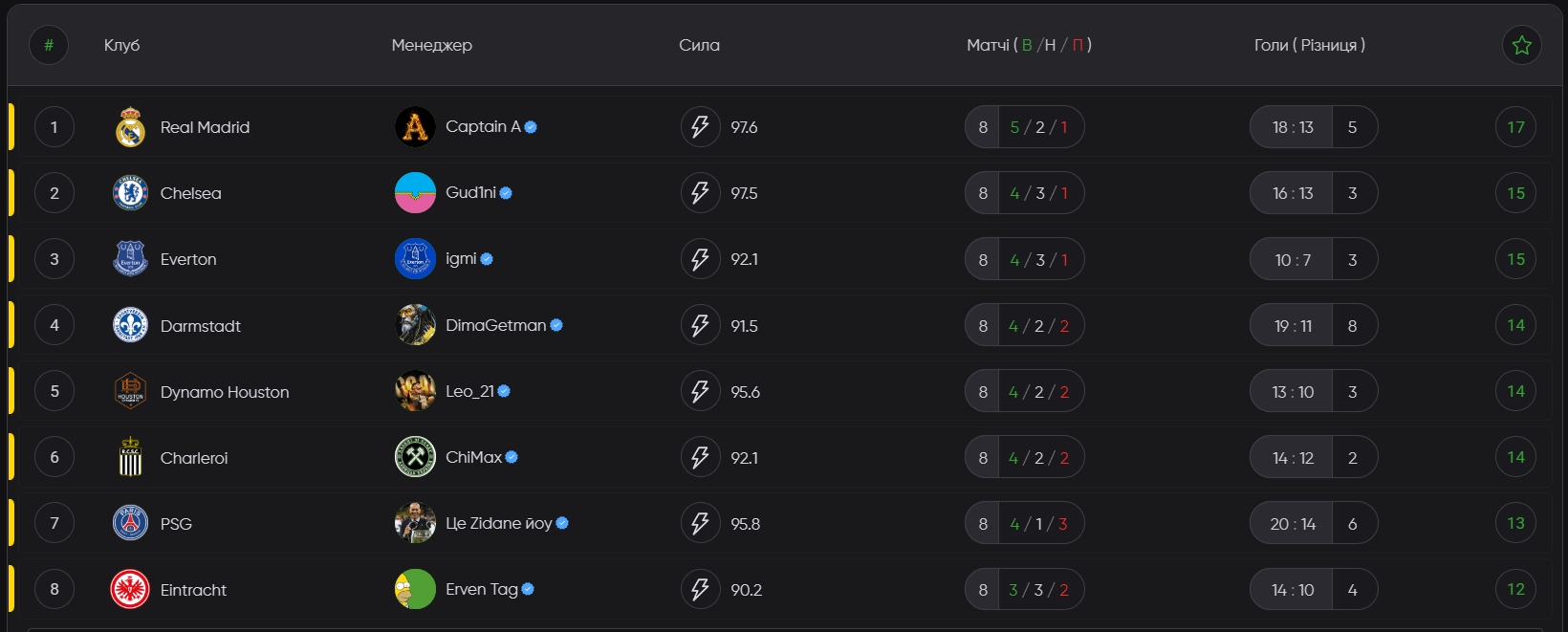1568x632 pixels.
Task: Open DimaGetman manager profile link
Action: click(x=495, y=326)
